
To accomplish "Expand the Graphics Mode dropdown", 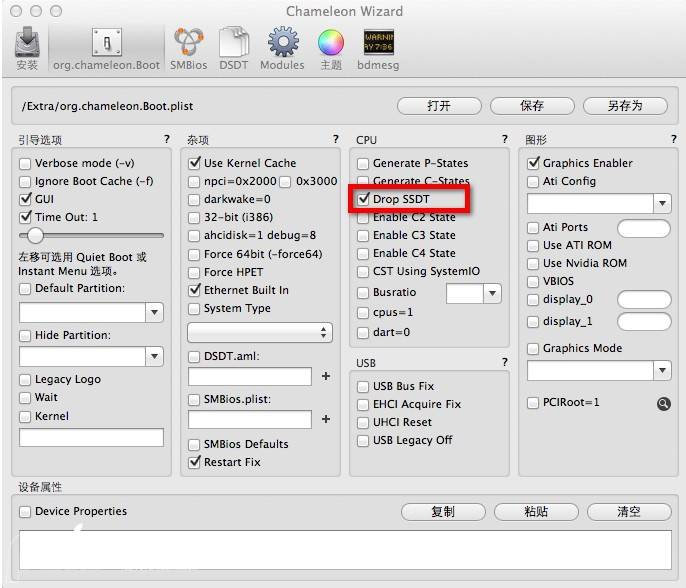I will pyautogui.click(x=661, y=371).
